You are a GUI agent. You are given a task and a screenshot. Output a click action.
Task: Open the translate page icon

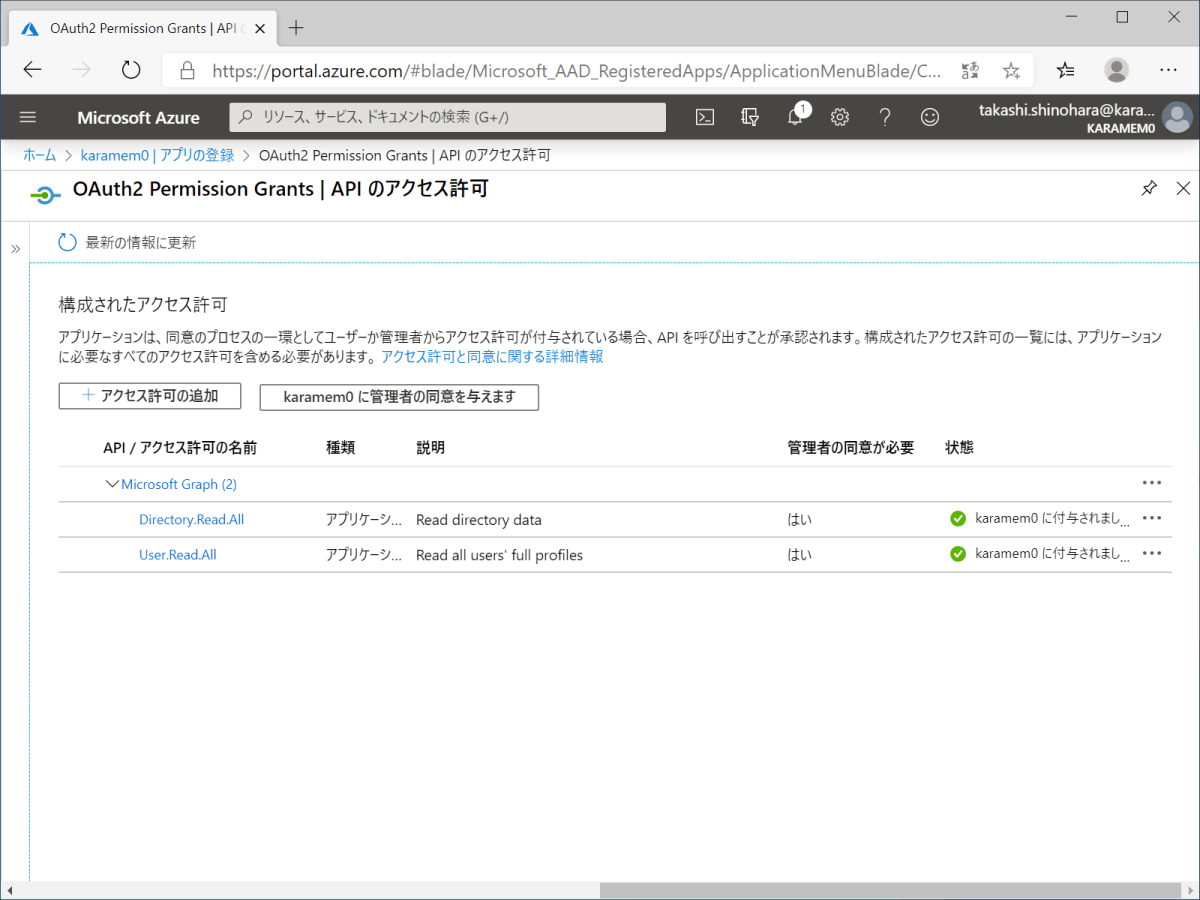970,70
